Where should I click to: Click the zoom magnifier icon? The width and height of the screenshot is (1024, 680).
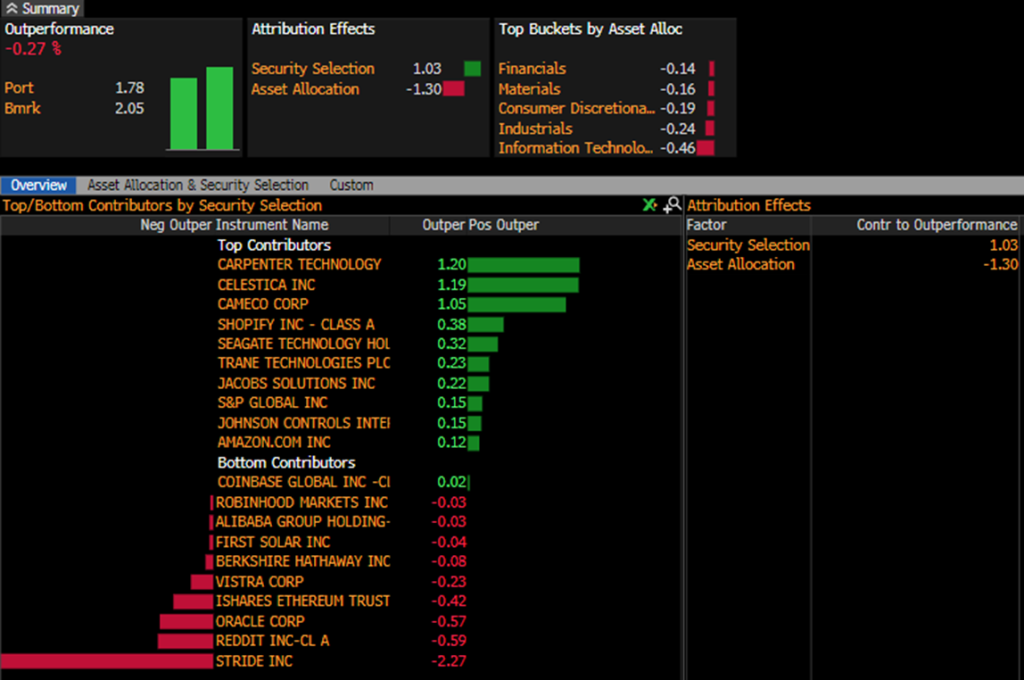pos(672,205)
